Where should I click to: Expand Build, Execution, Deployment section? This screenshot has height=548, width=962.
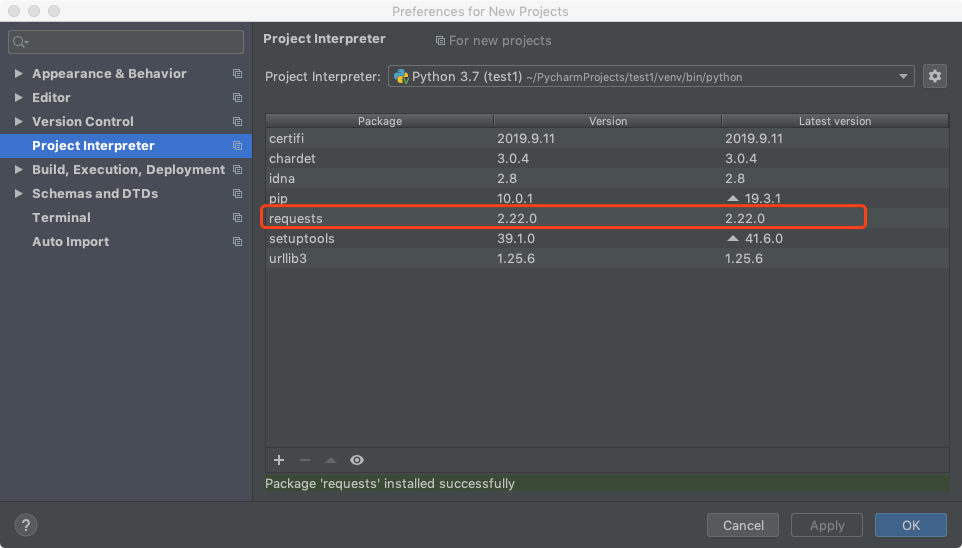[x=18, y=169]
